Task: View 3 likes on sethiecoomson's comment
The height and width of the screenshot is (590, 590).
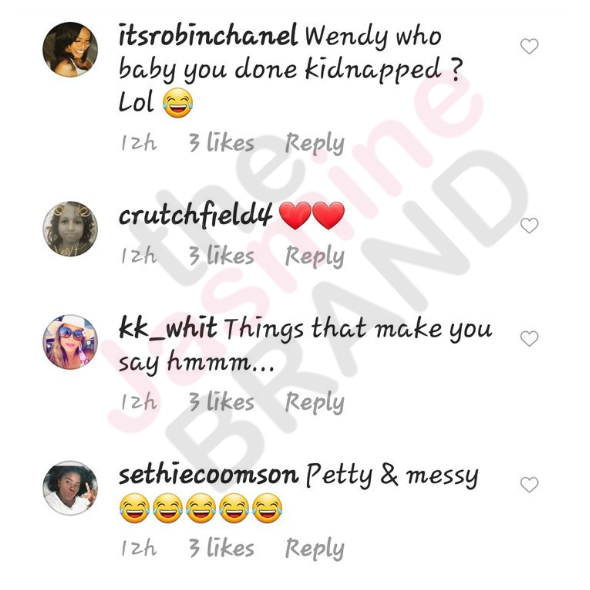Action: point(221,548)
